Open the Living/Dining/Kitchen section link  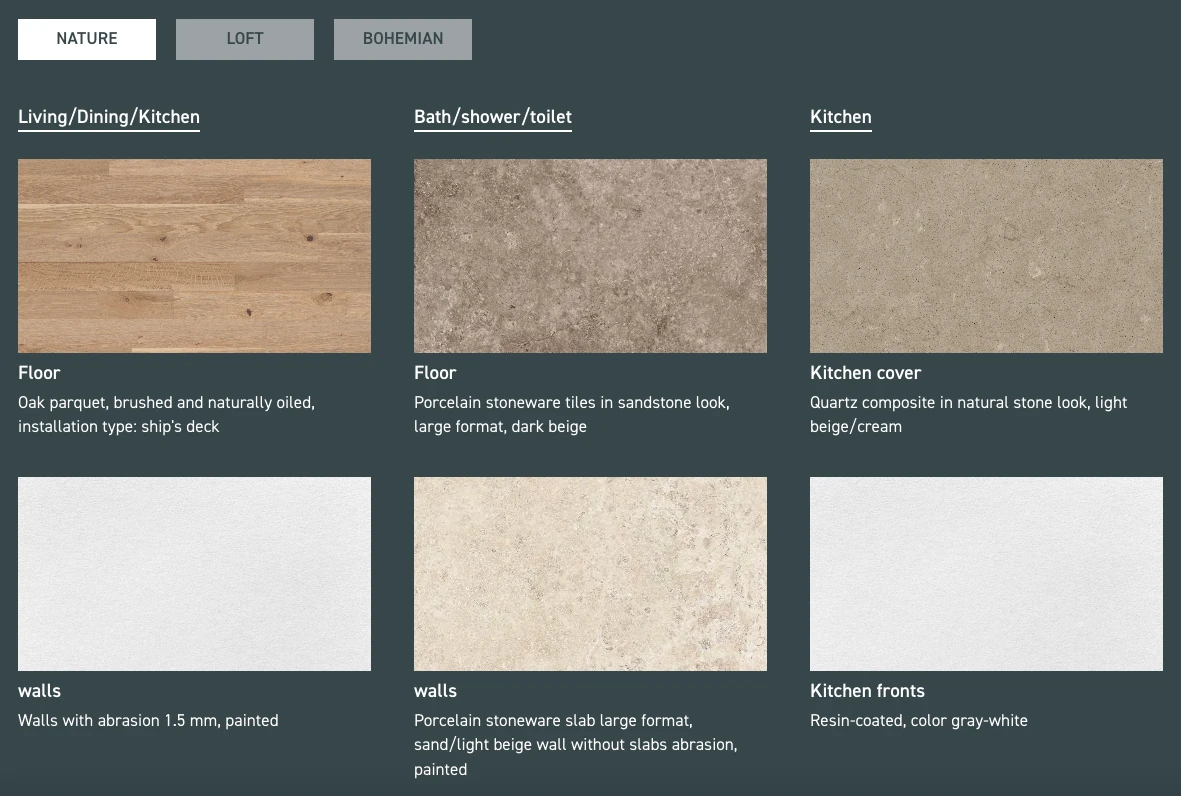[x=108, y=117]
